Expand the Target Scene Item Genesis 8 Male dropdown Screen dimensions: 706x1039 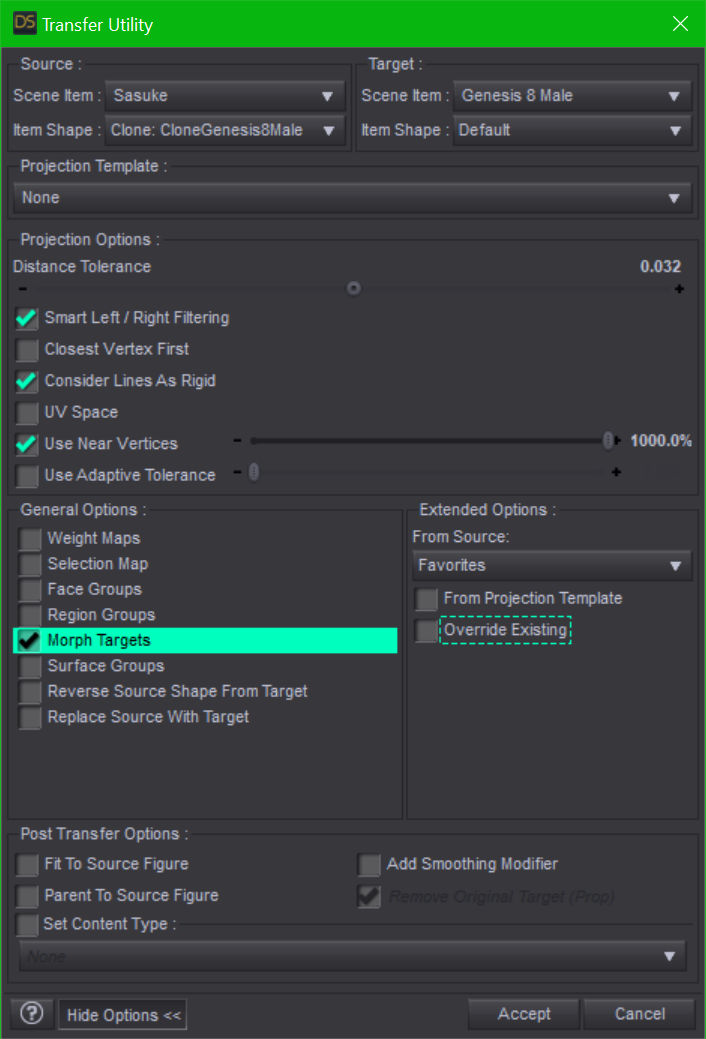[572, 96]
